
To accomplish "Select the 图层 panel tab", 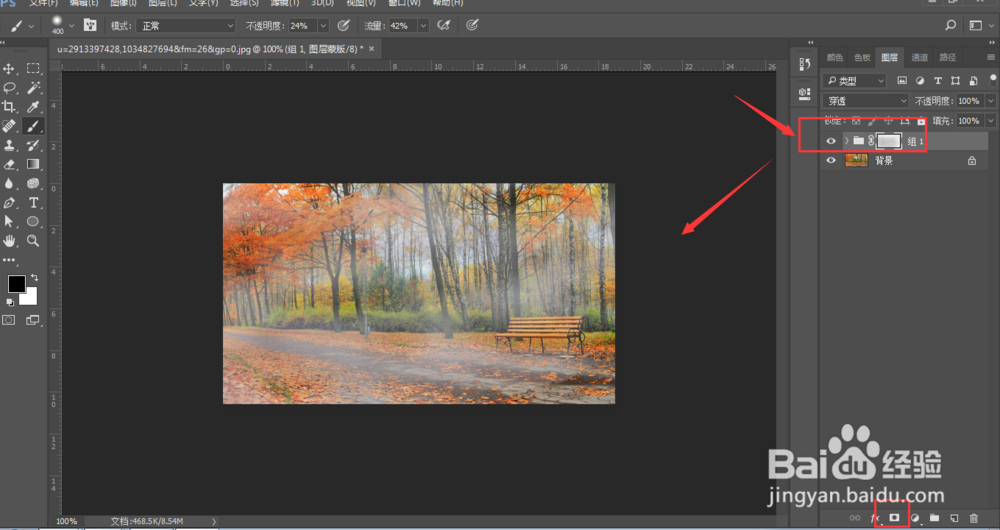I will (x=890, y=57).
